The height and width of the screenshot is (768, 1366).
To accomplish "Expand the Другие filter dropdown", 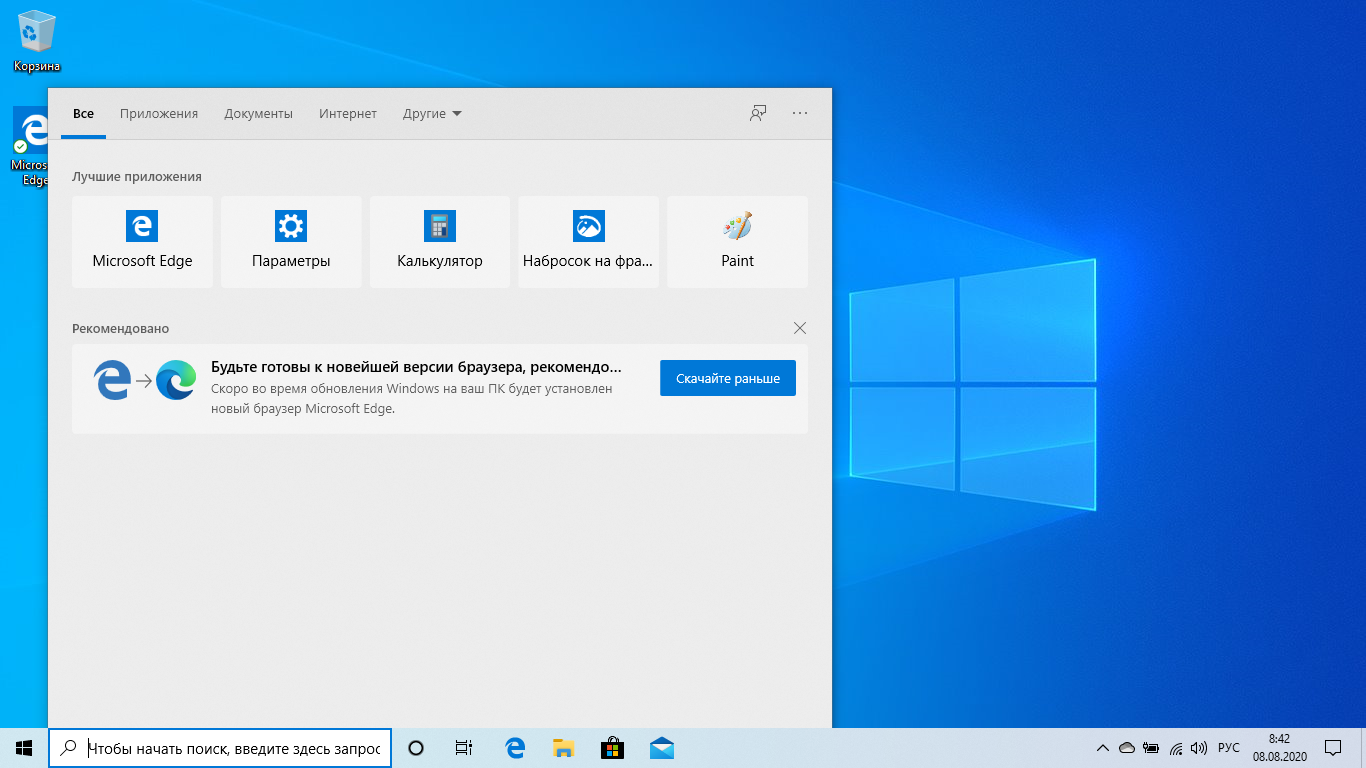I will (x=432, y=114).
